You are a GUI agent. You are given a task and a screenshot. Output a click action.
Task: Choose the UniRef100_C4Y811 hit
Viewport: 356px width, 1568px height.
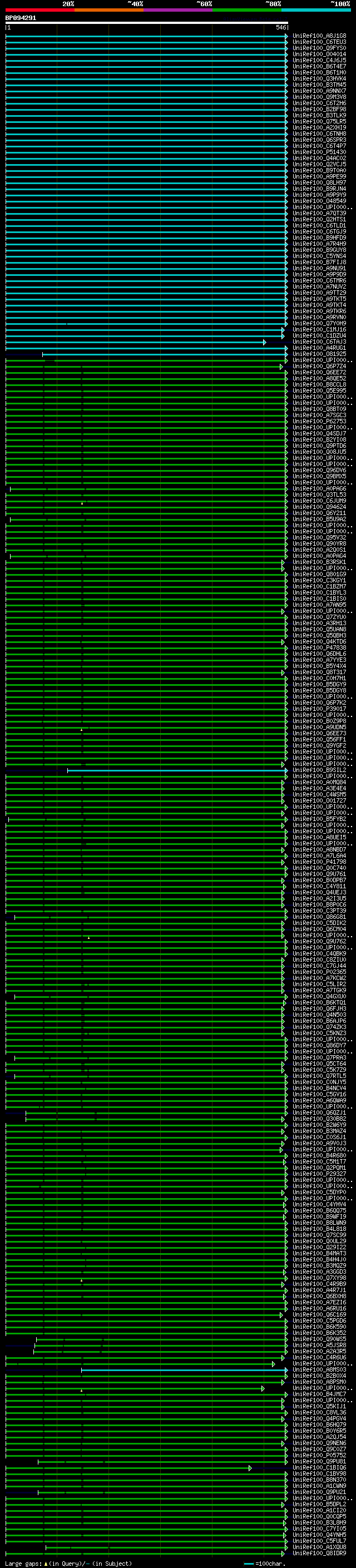(319, 887)
